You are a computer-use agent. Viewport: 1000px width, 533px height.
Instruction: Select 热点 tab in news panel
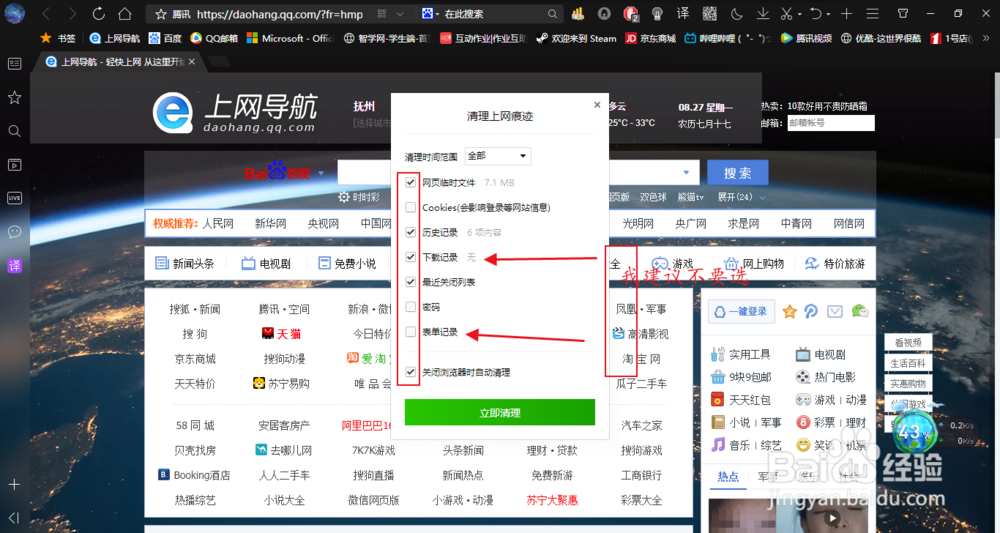(728, 476)
